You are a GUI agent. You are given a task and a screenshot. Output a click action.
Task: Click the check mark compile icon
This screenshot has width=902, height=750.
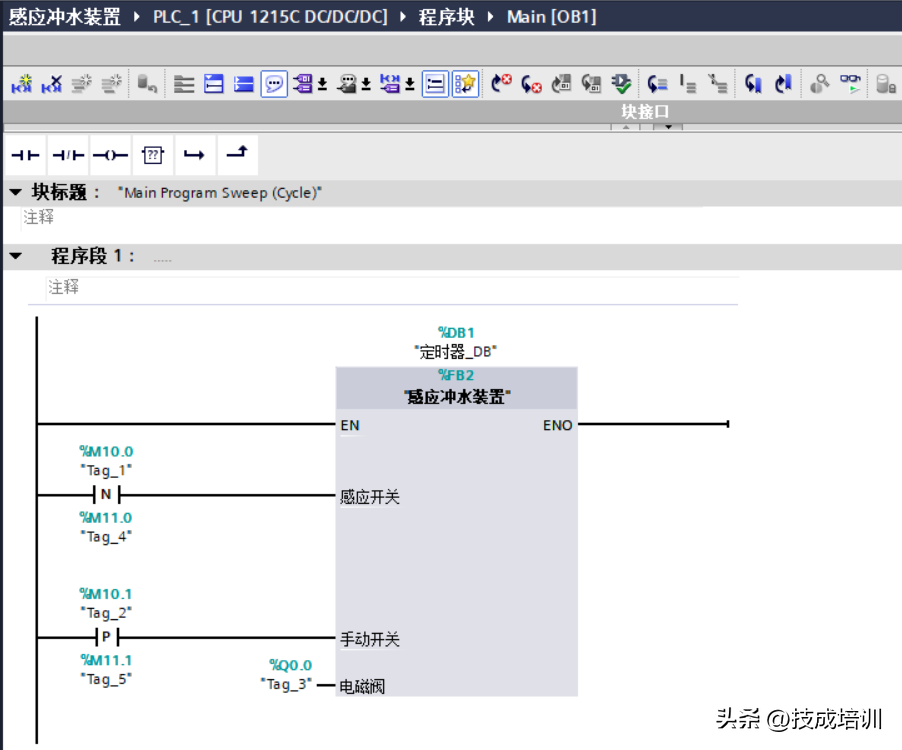tap(621, 84)
